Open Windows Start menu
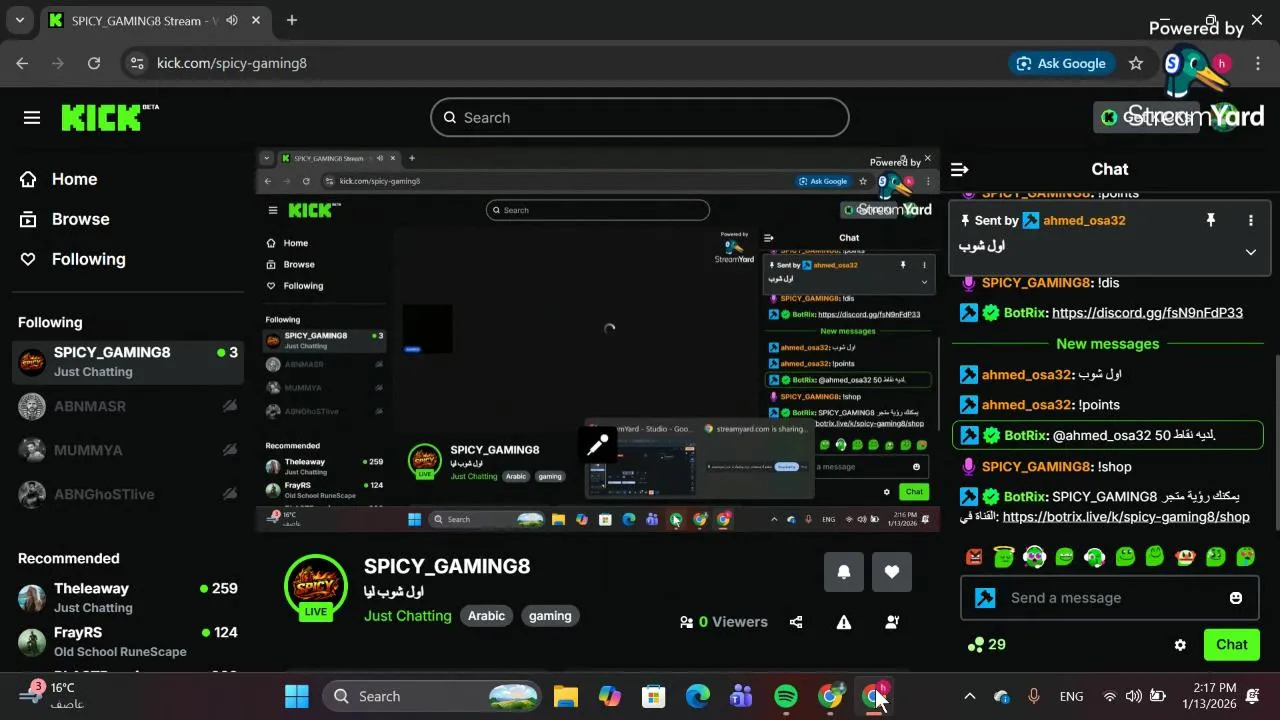 pyautogui.click(x=297, y=696)
